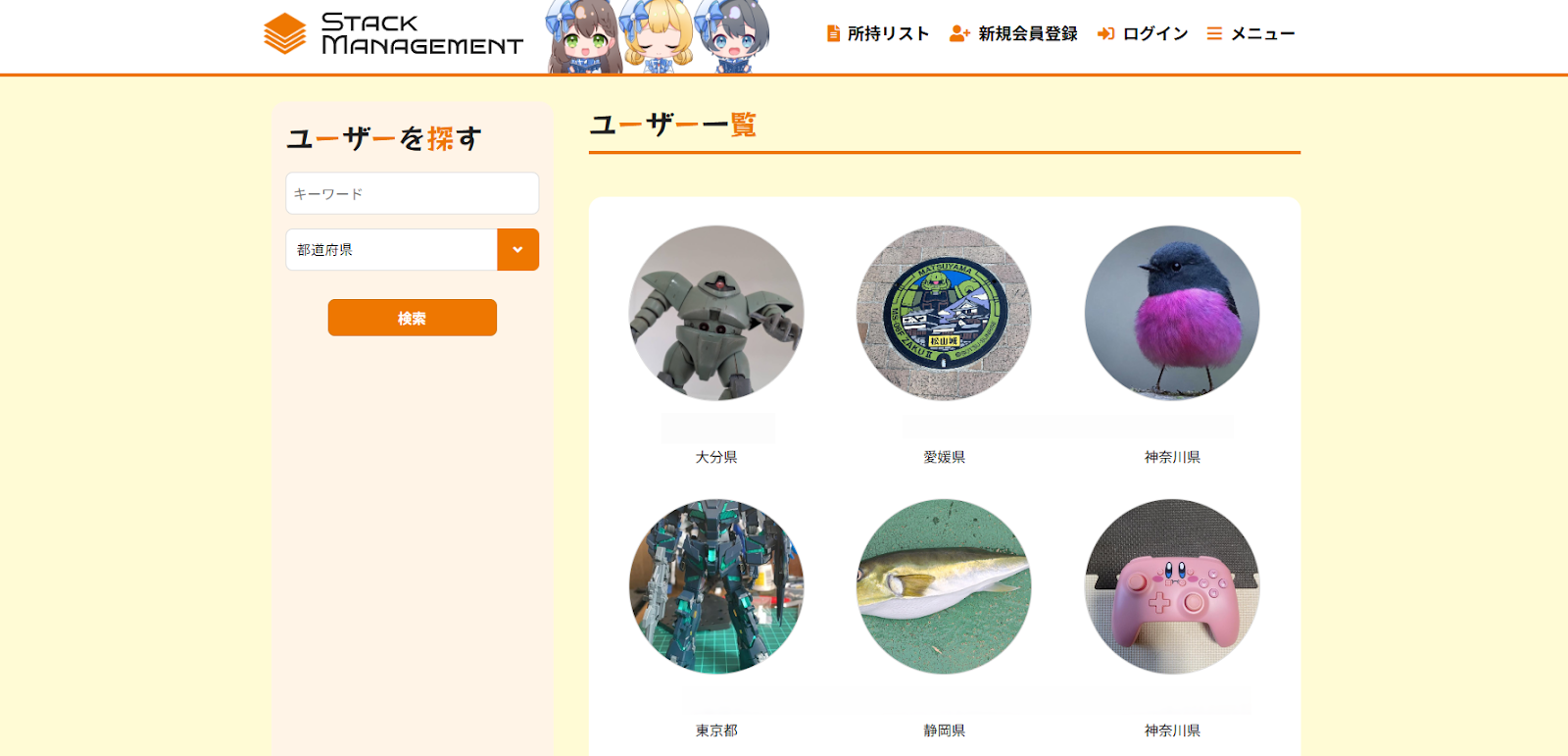Open the 都道府県 prefecture select box

413,250
